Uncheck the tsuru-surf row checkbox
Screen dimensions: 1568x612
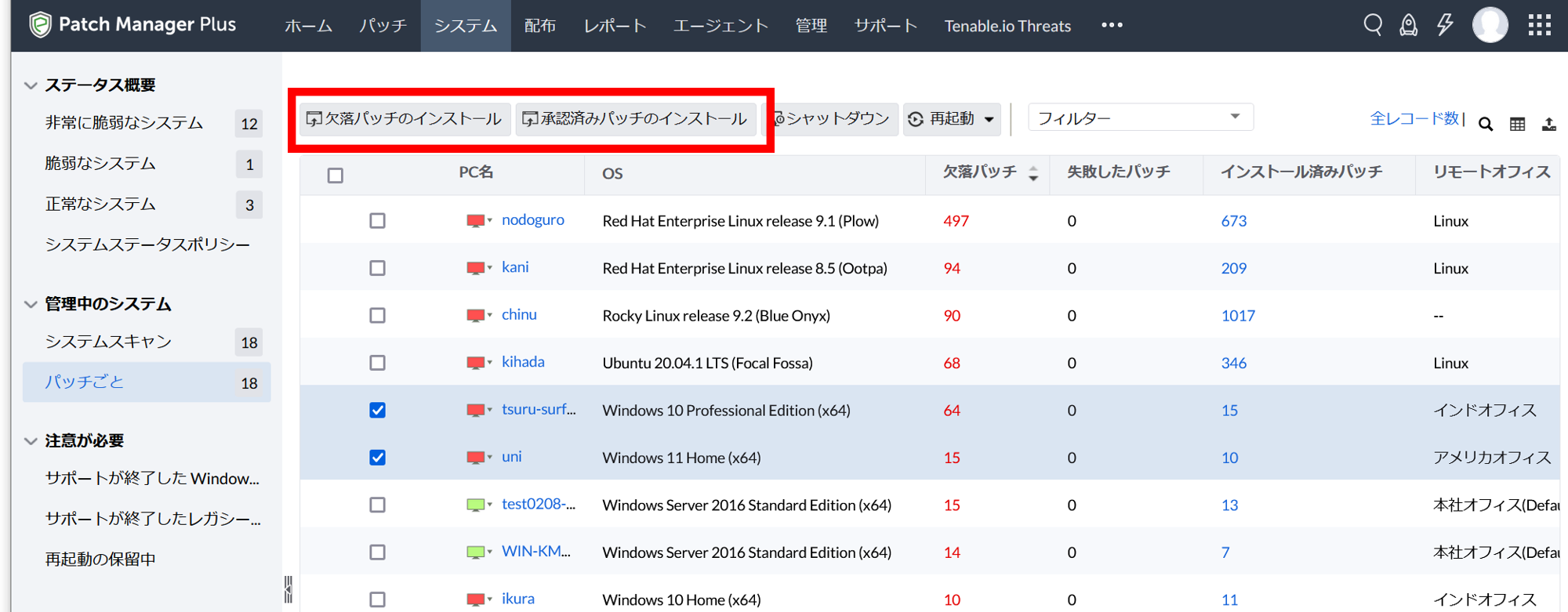[x=378, y=411]
